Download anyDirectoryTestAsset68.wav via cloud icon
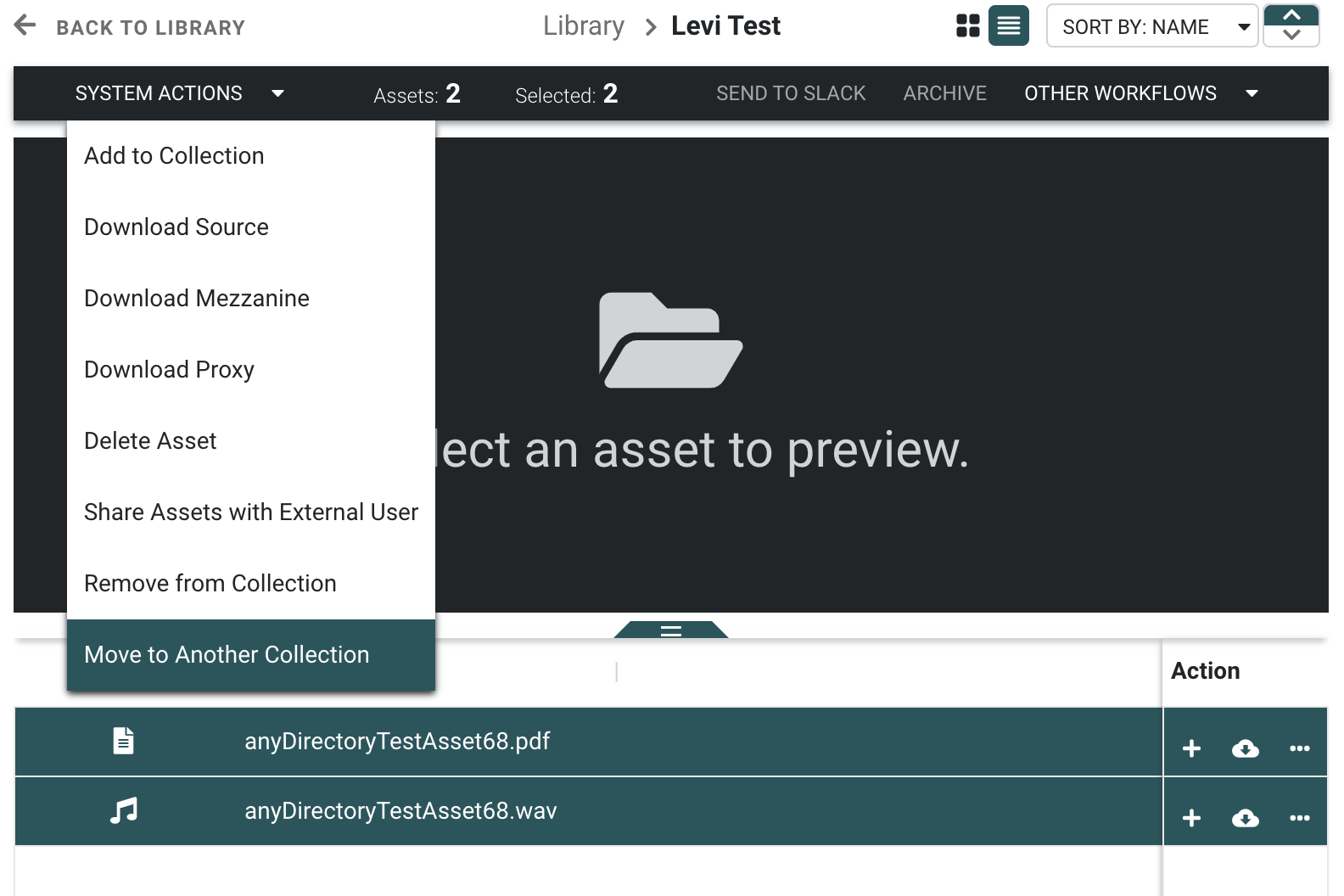 1245,818
